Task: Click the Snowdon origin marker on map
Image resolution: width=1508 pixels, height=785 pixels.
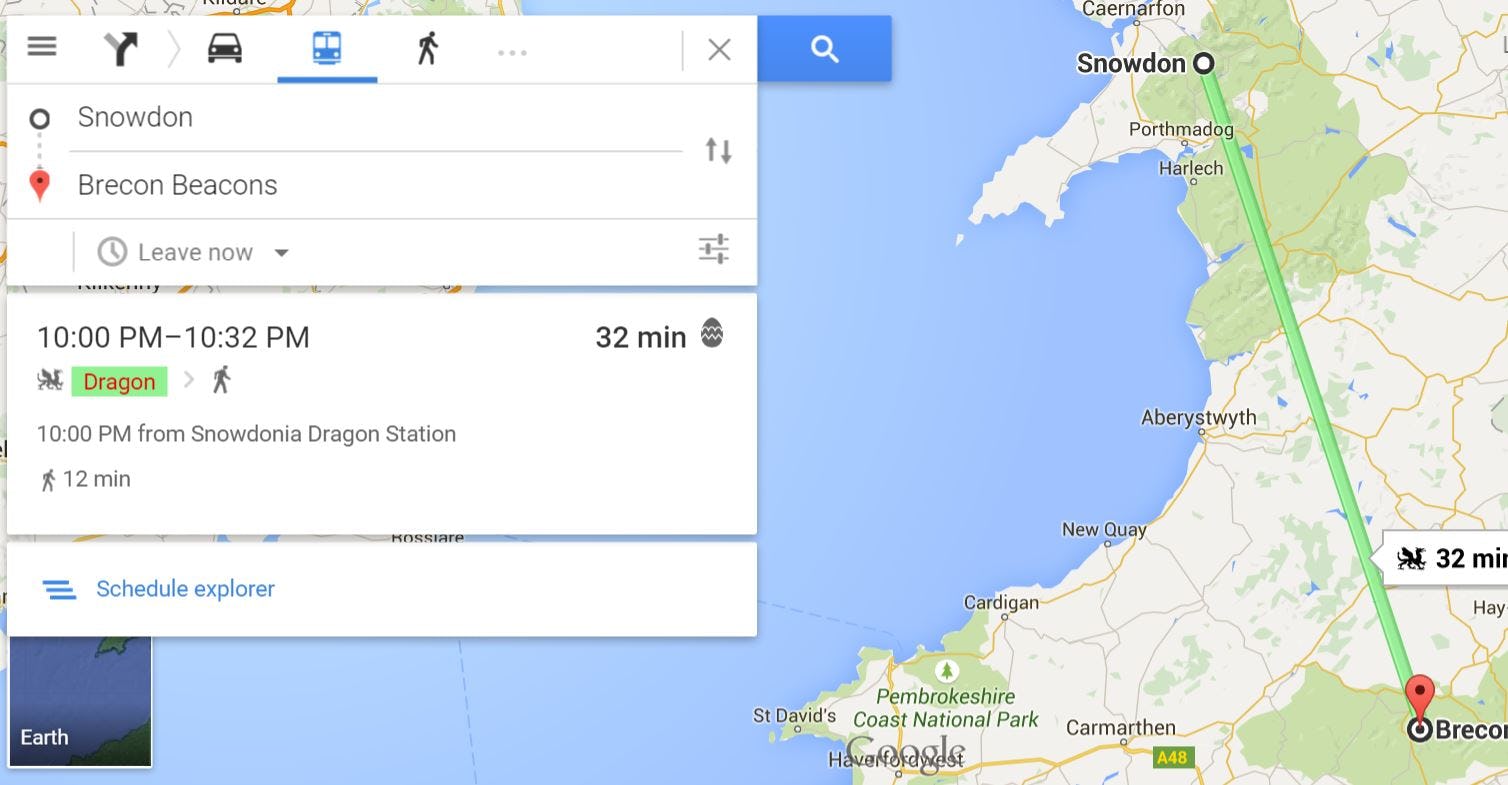Action: [x=1204, y=64]
